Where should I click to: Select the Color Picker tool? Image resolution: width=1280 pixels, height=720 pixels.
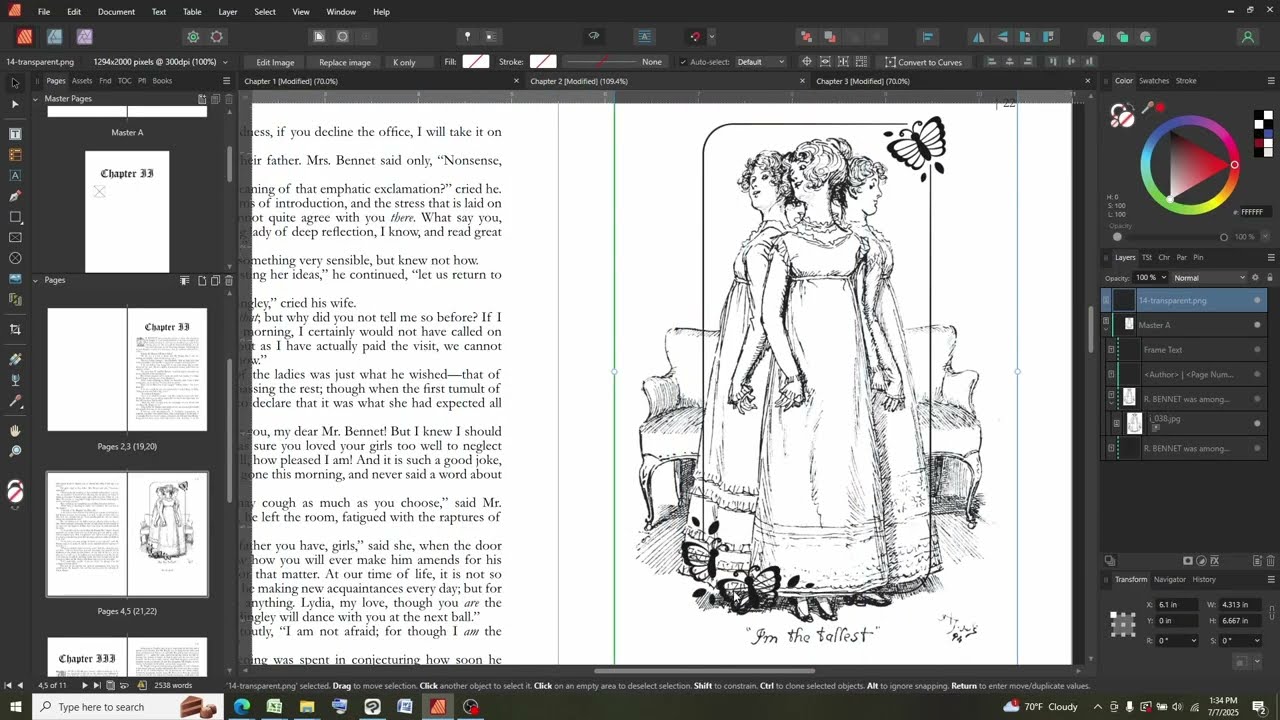[15, 401]
